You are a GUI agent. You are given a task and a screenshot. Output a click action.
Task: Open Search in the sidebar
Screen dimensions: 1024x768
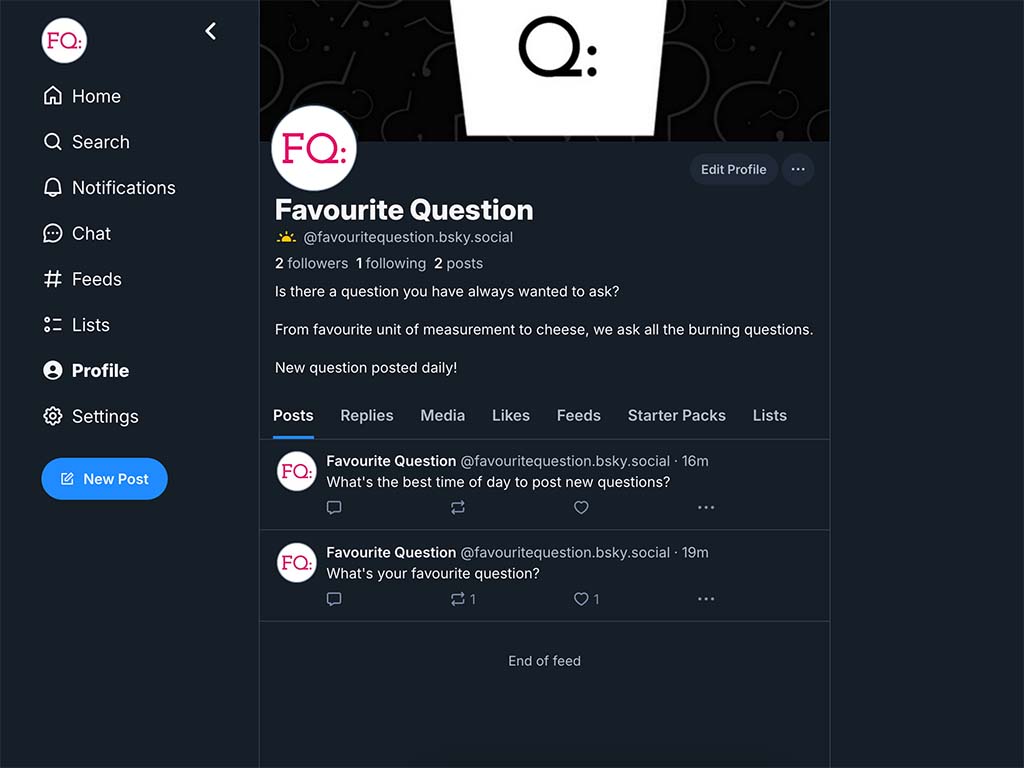tap(86, 142)
